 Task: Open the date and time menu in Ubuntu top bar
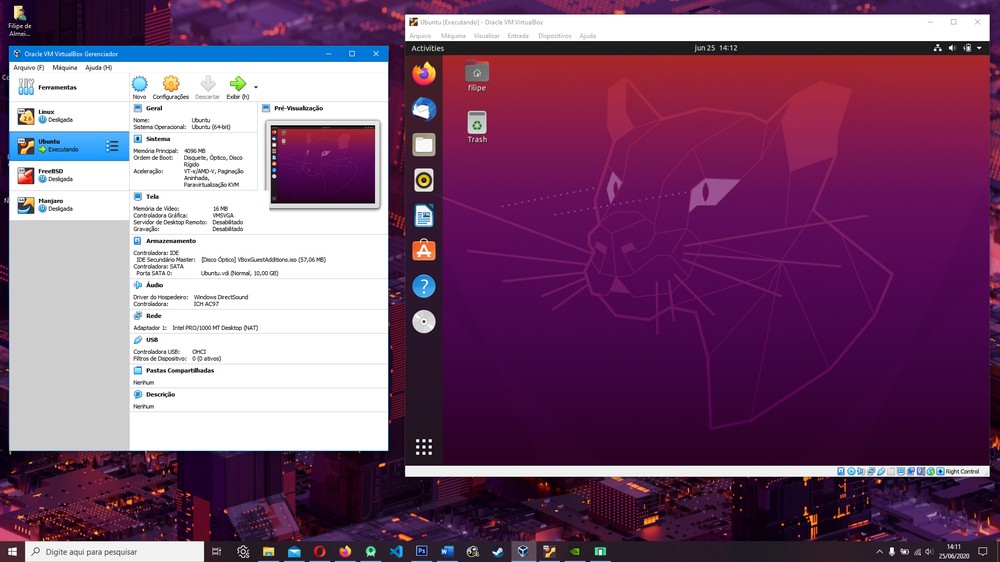coord(715,48)
